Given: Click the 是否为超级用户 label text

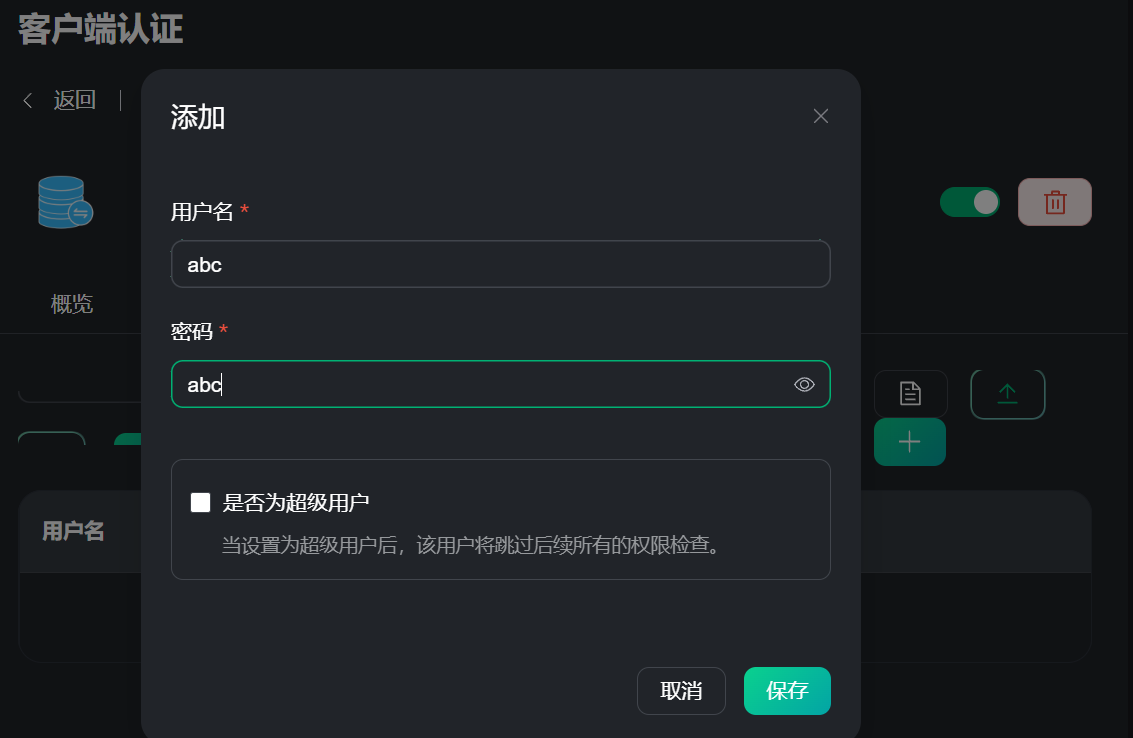Looking at the screenshot, I should tap(296, 502).
